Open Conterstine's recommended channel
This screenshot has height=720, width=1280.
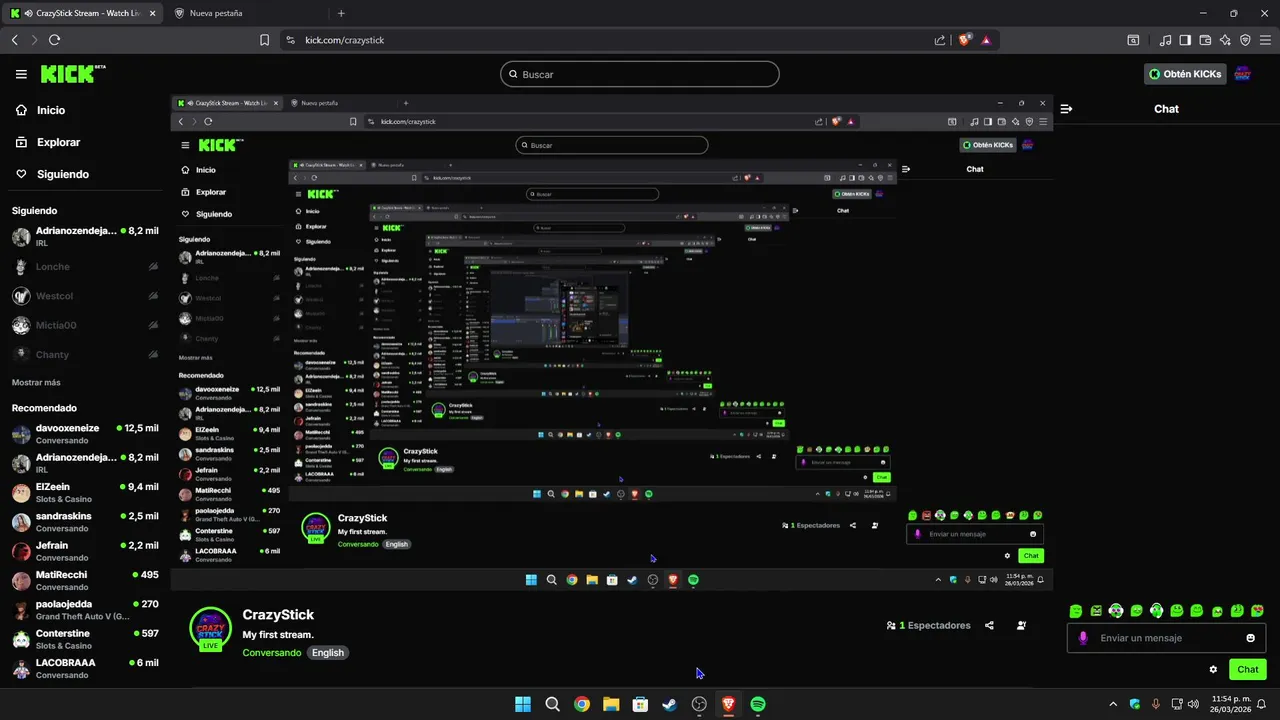(85, 639)
